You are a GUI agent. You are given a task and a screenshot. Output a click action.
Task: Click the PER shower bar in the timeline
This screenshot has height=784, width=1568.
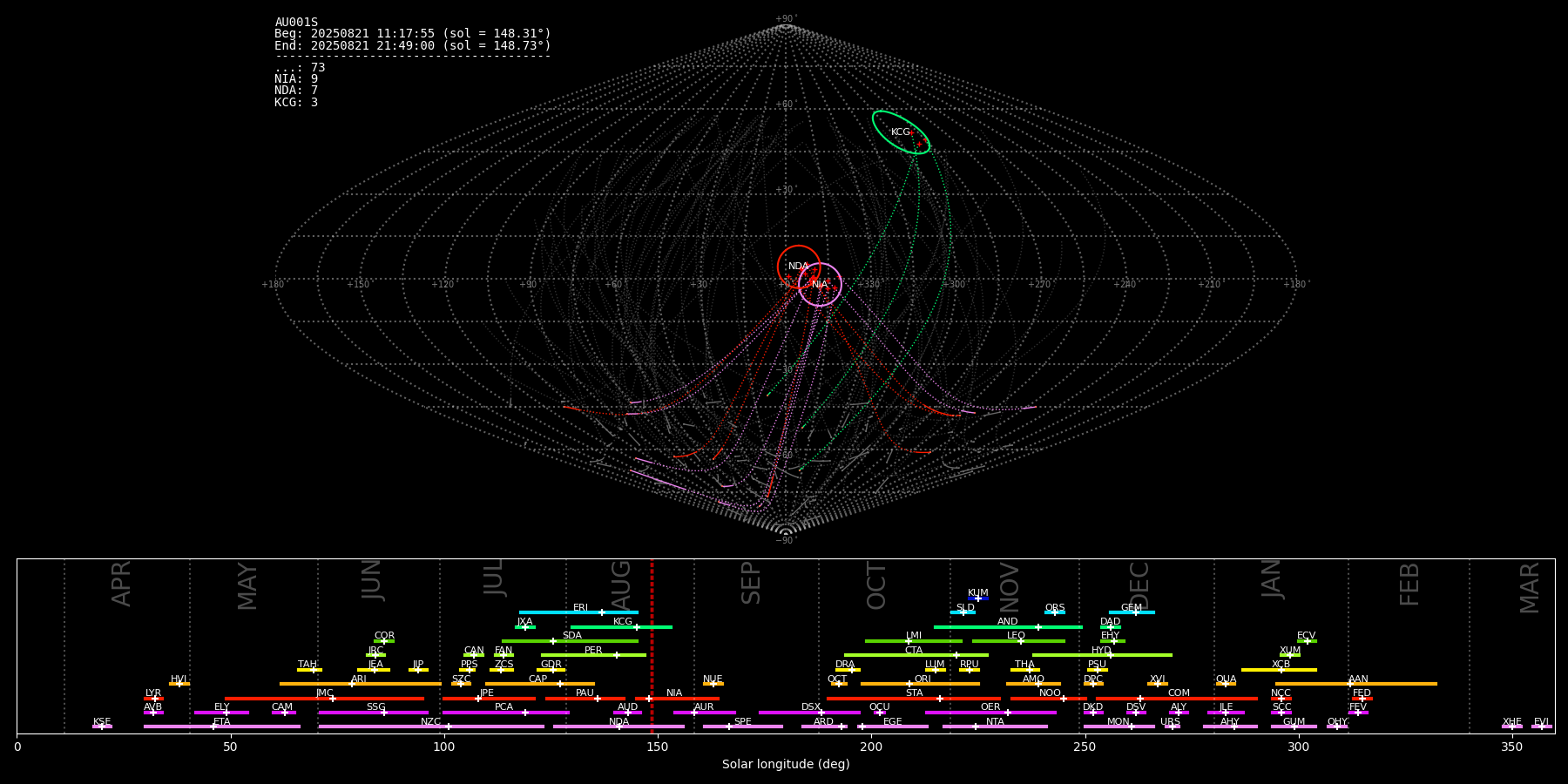point(593,655)
